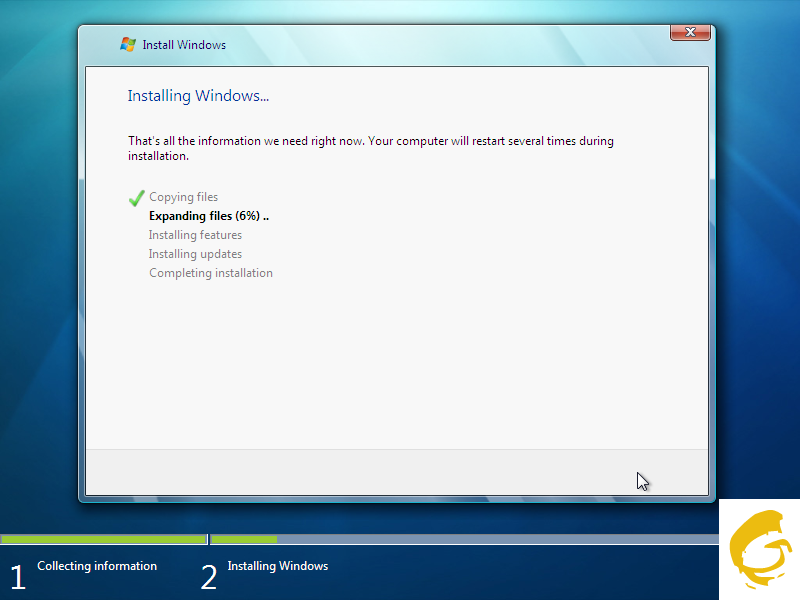
Task: Click the 'Installing Windows...' blue heading
Action: click(198, 96)
